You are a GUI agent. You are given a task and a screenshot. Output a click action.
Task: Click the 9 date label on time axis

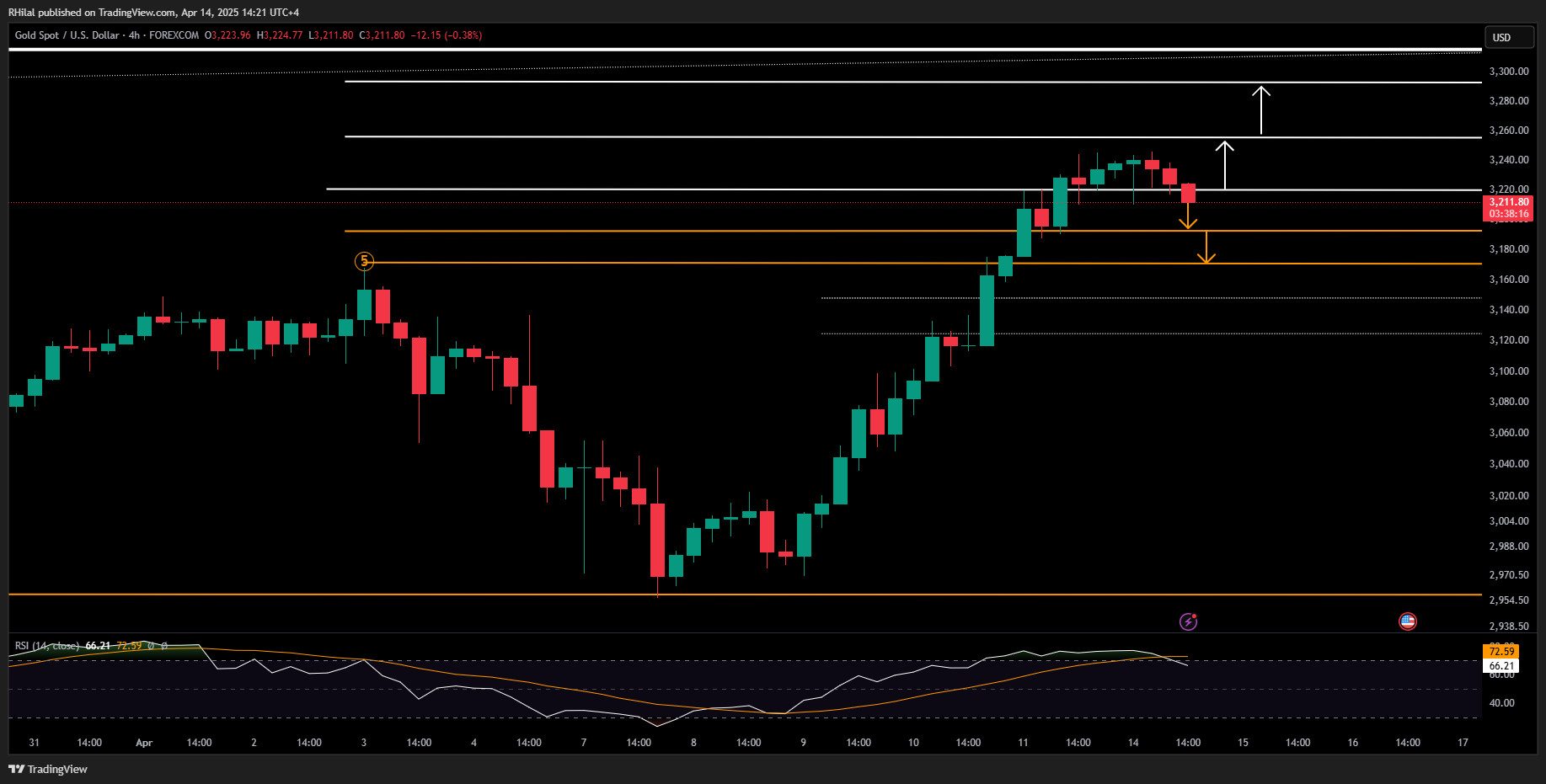[x=803, y=743]
